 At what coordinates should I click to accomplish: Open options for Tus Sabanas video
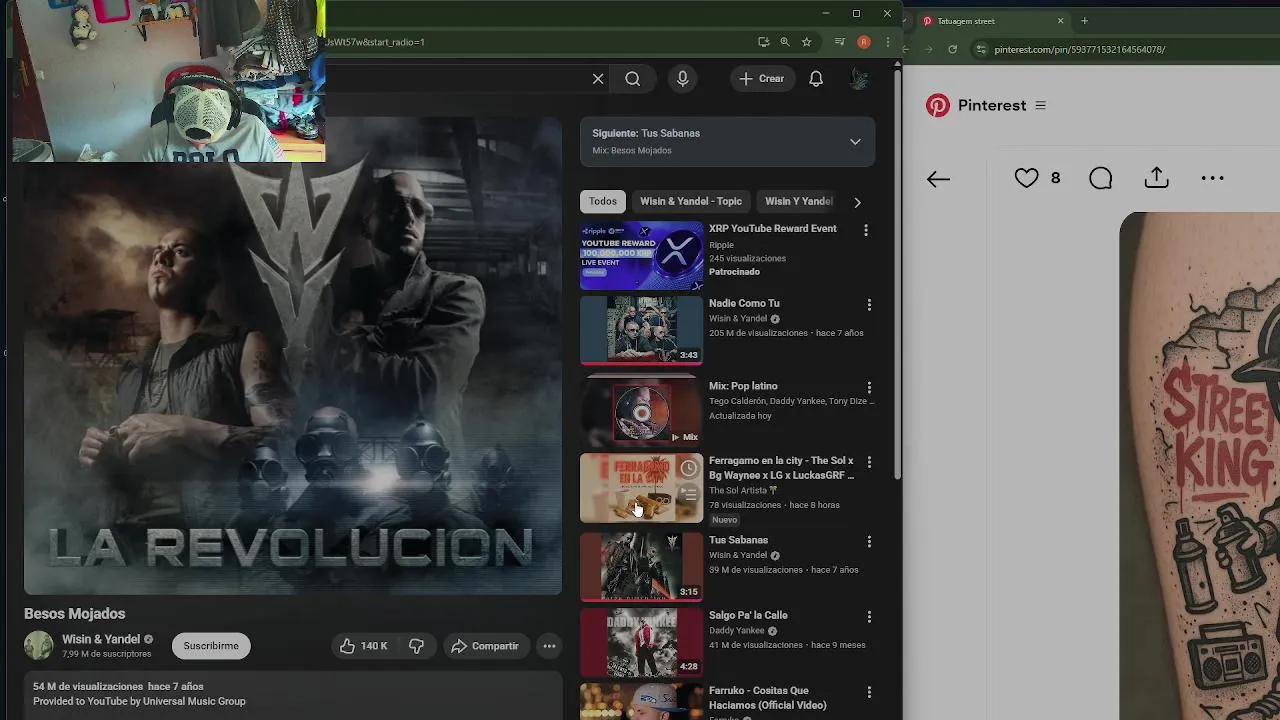click(869, 541)
